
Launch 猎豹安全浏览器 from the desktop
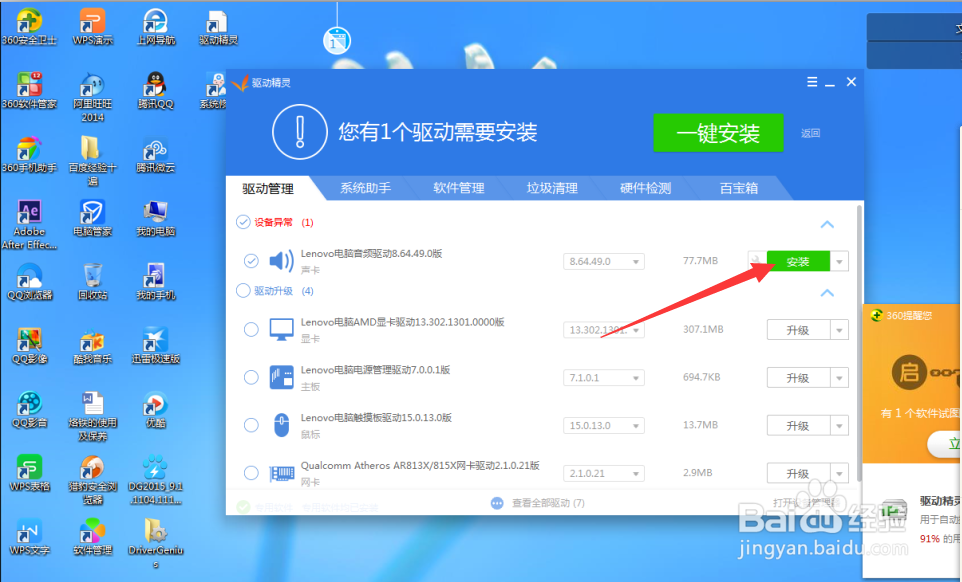tap(93, 480)
